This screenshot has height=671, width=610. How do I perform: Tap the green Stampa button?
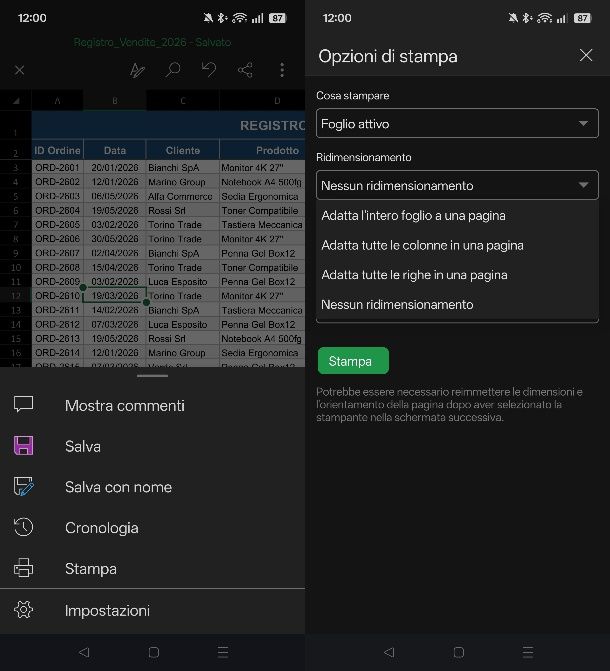[x=353, y=361]
